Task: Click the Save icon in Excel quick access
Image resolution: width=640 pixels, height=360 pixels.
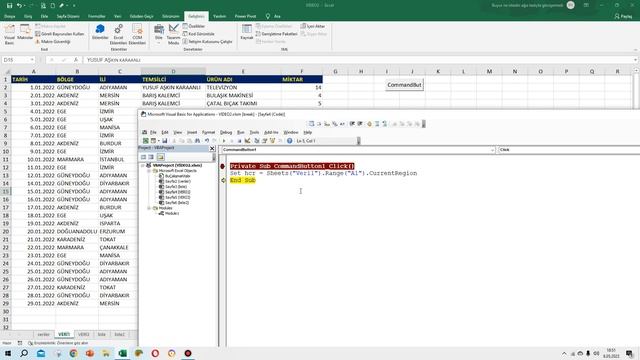Action: (9, 6)
